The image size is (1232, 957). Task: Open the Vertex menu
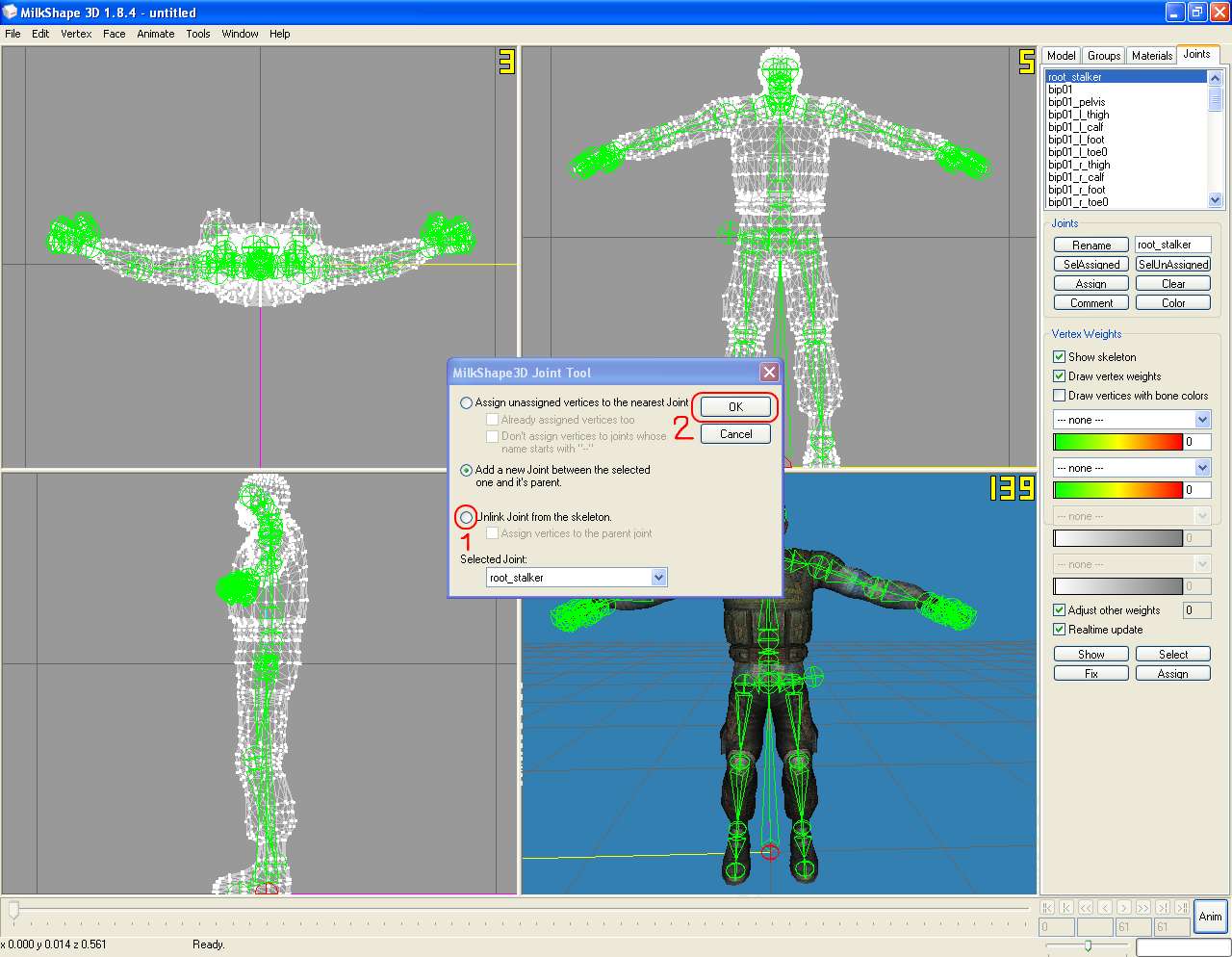[76, 34]
